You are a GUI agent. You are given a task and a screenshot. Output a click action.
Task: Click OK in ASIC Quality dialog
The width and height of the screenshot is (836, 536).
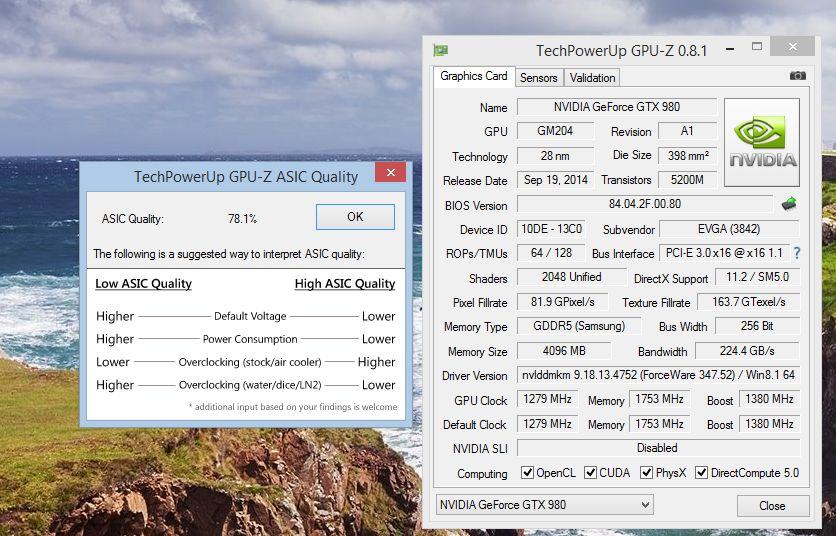pyautogui.click(x=355, y=217)
